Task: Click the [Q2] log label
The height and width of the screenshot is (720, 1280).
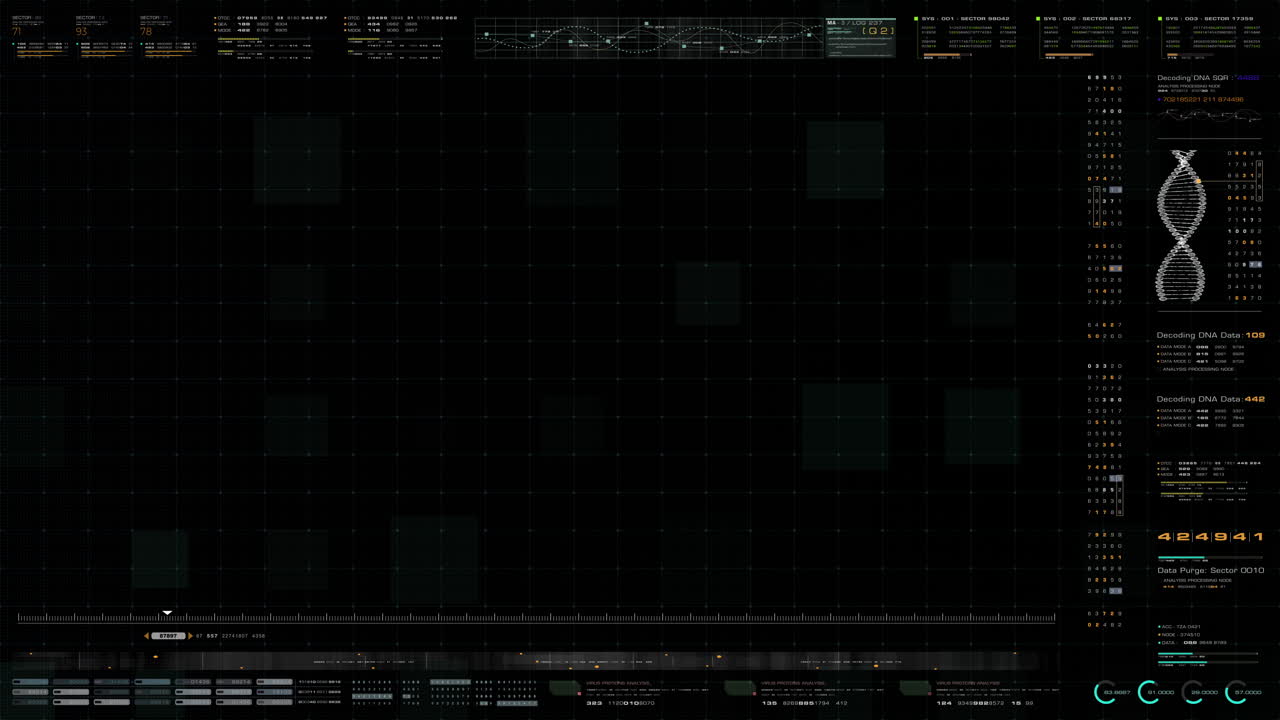Action: (879, 31)
